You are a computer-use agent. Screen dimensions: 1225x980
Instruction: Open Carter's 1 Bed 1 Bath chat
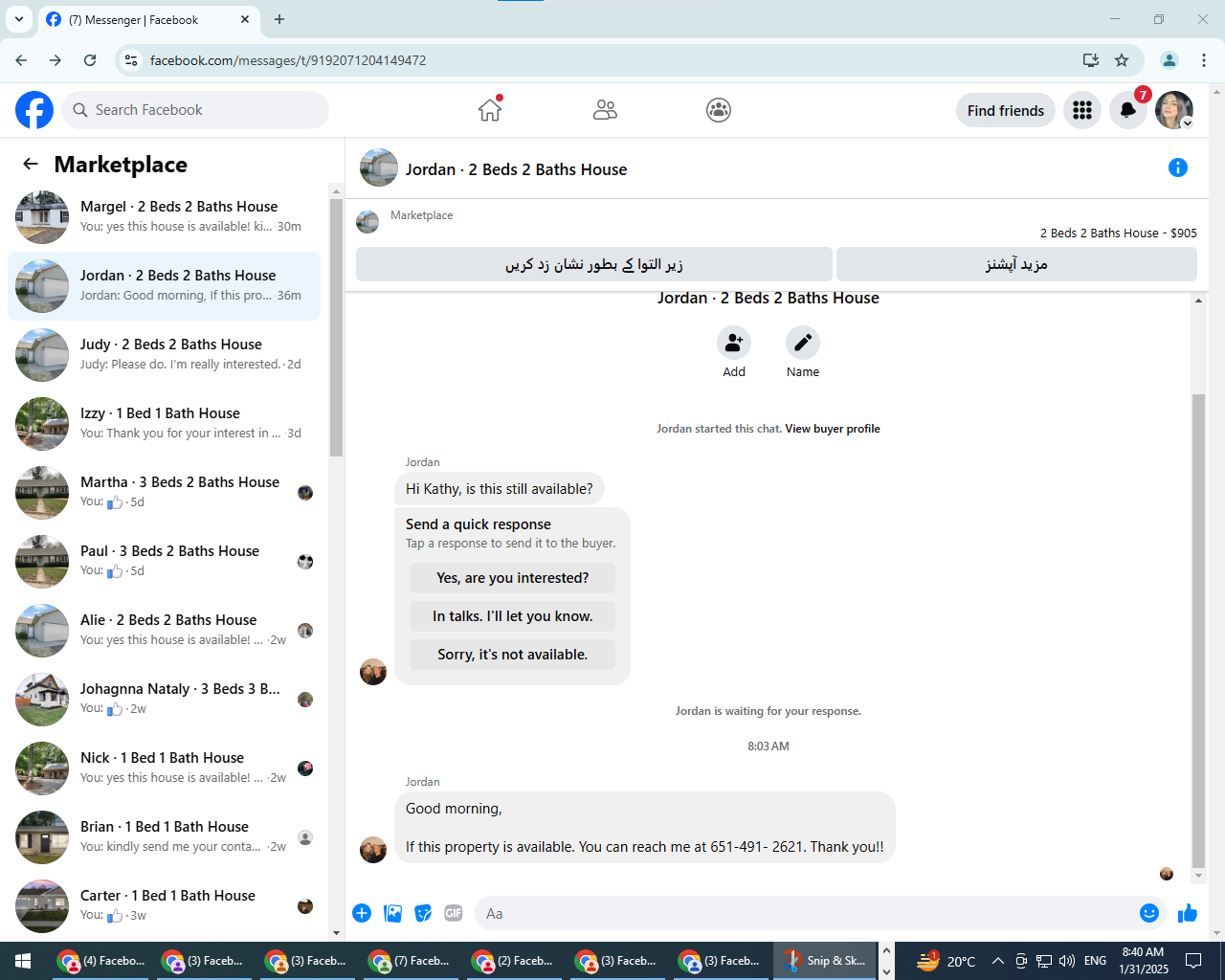point(165,906)
